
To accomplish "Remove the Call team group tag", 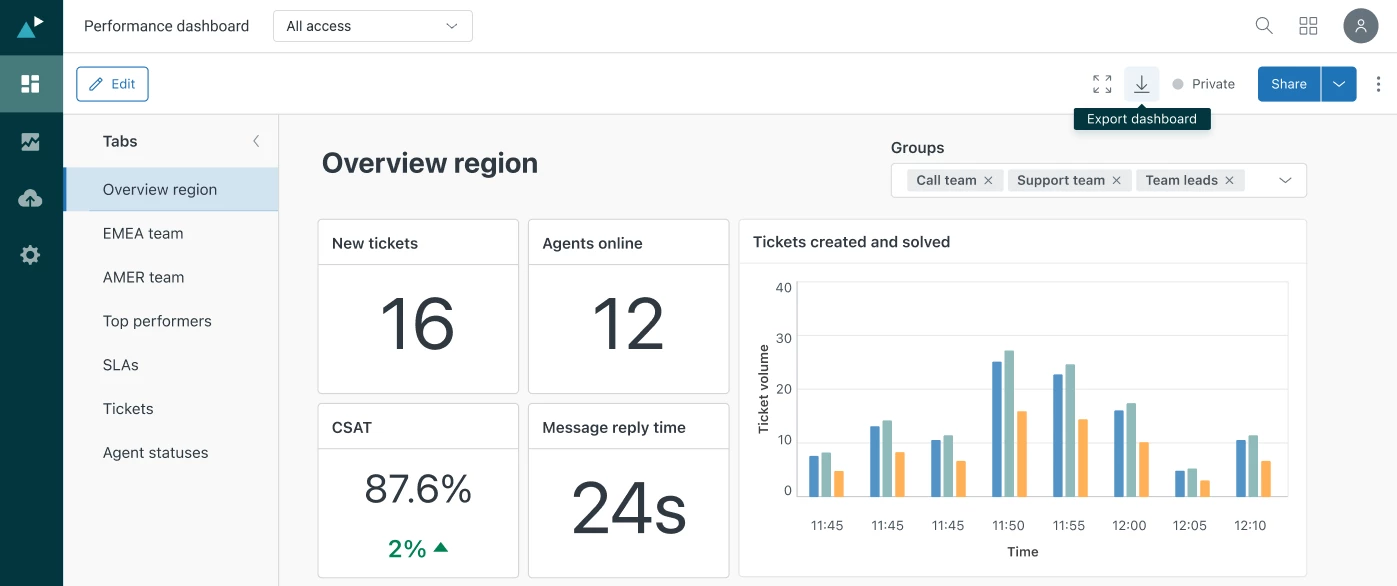I will point(988,181).
